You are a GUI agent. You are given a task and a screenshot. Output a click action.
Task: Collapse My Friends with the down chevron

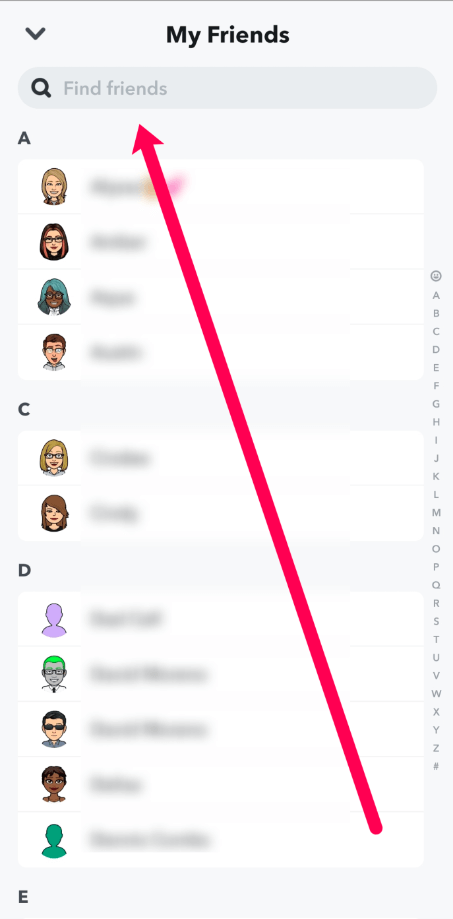pyautogui.click(x=35, y=34)
